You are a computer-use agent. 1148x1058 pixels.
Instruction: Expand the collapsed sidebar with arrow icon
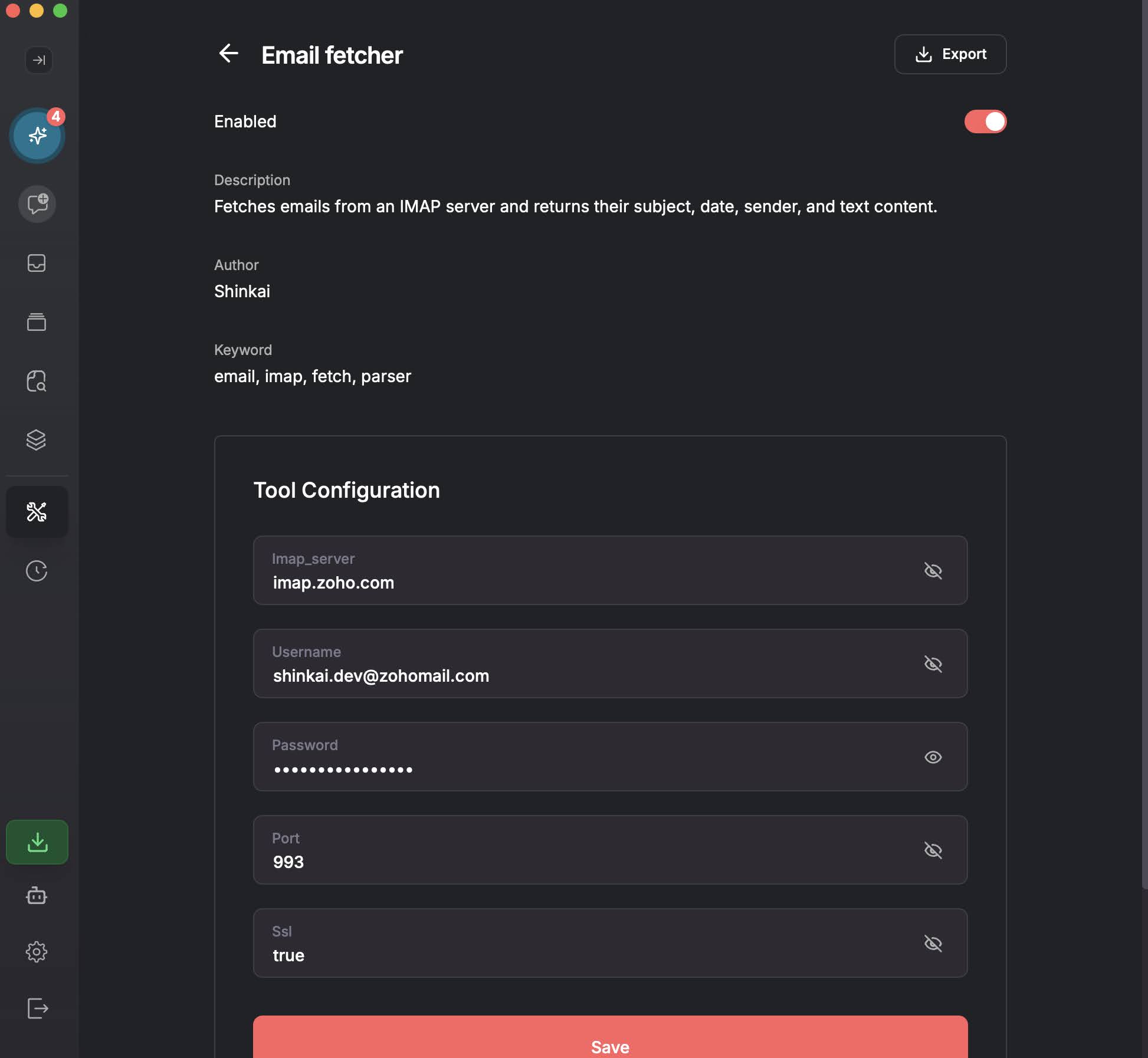(x=39, y=60)
